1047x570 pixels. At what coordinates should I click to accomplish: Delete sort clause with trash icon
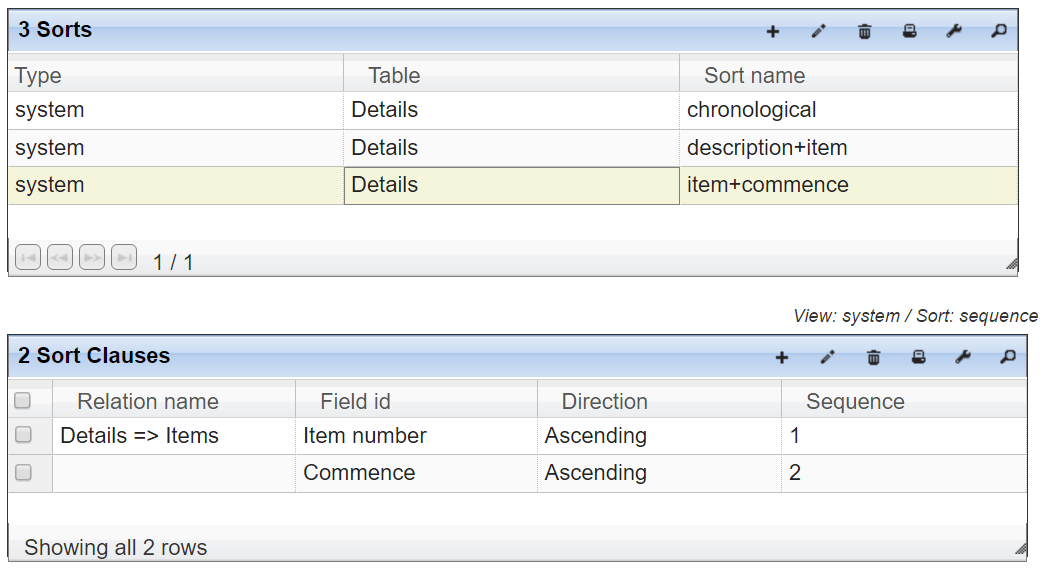point(873,358)
